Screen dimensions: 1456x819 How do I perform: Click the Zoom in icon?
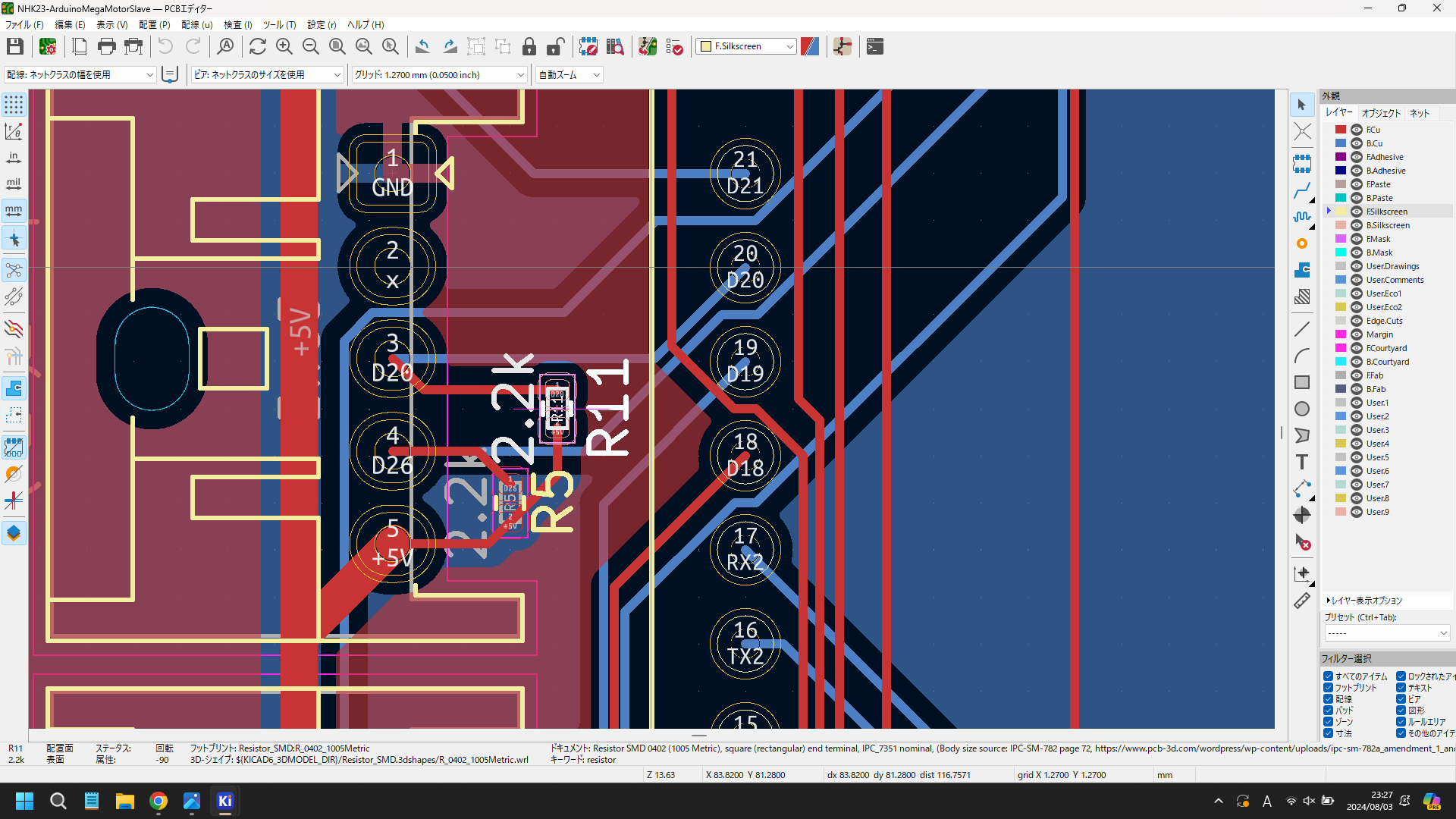click(x=284, y=47)
